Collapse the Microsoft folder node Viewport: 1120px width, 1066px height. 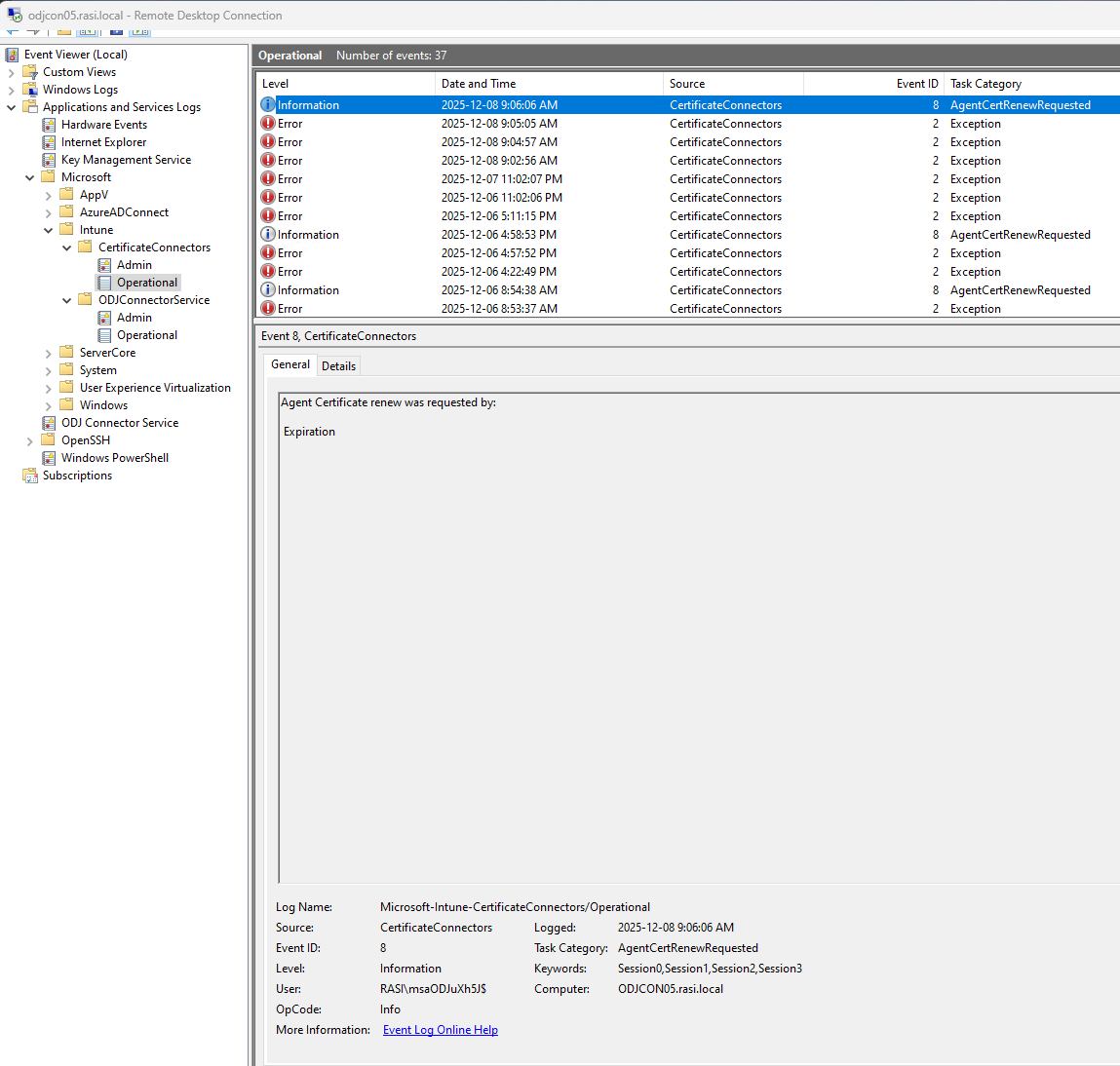30,177
